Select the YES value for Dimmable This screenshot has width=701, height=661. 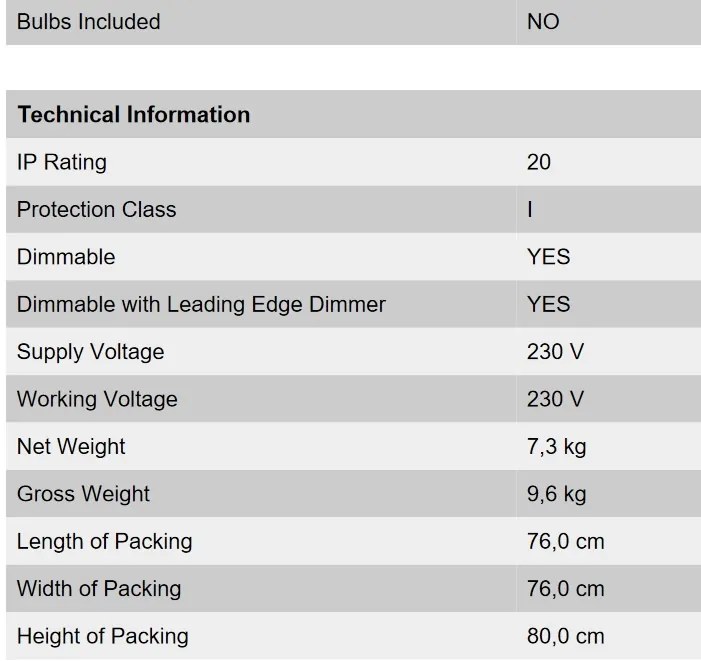(549, 257)
